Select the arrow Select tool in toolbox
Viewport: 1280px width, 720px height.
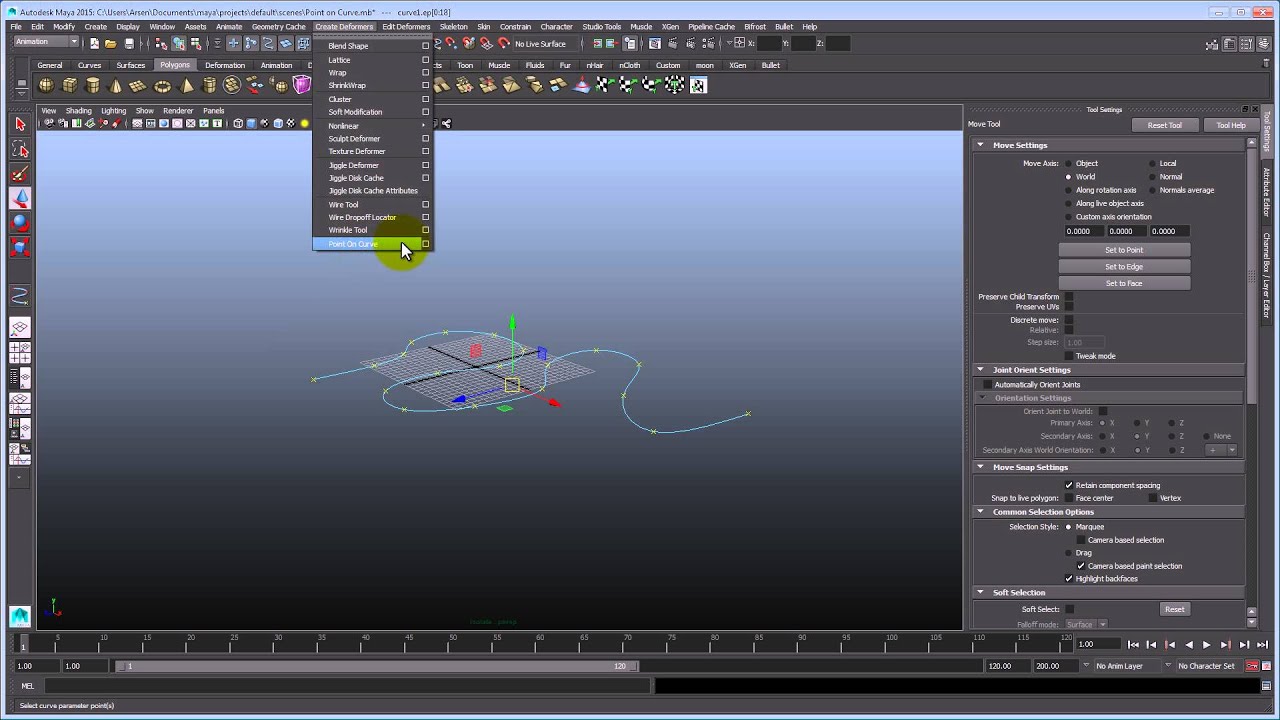point(20,124)
